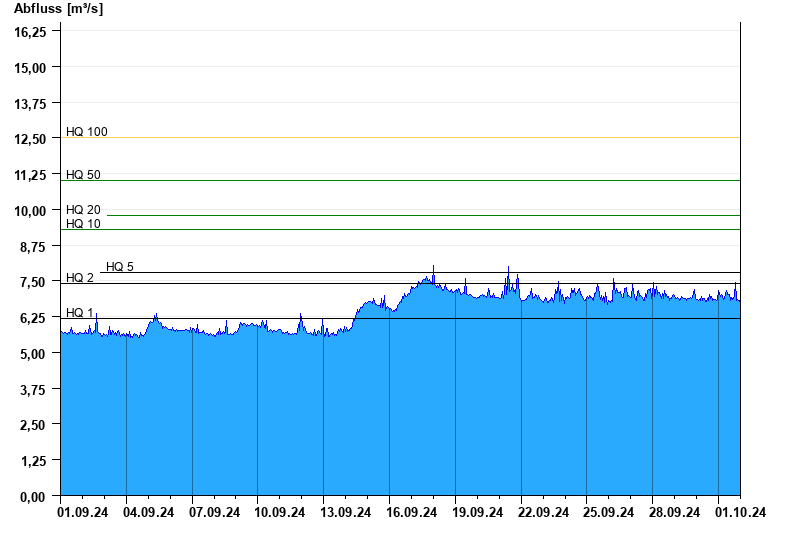
Task: Click the 'HQ 5' threshold label
Action: tap(120, 266)
